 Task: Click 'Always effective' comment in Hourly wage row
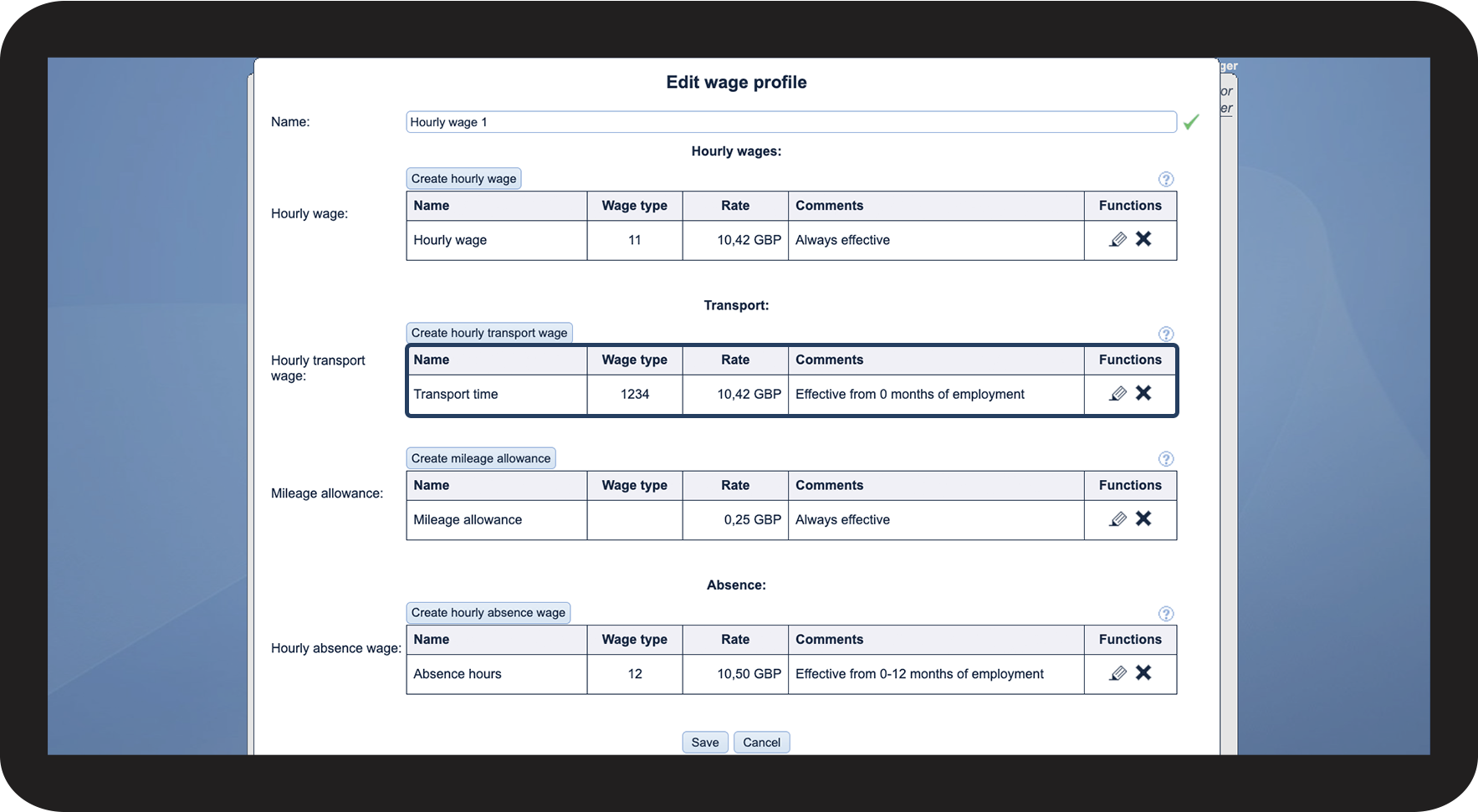point(842,240)
